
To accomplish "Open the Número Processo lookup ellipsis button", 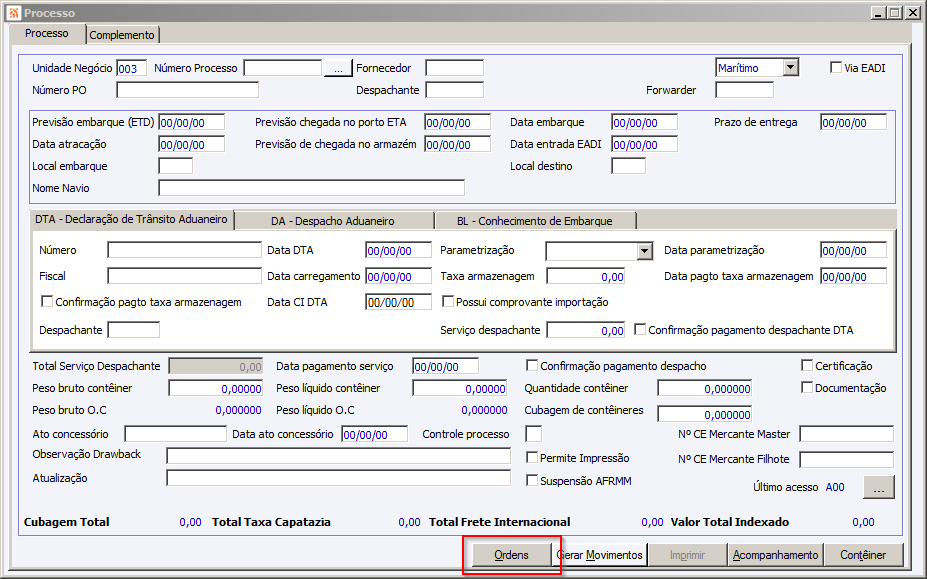I will click(x=338, y=69).
